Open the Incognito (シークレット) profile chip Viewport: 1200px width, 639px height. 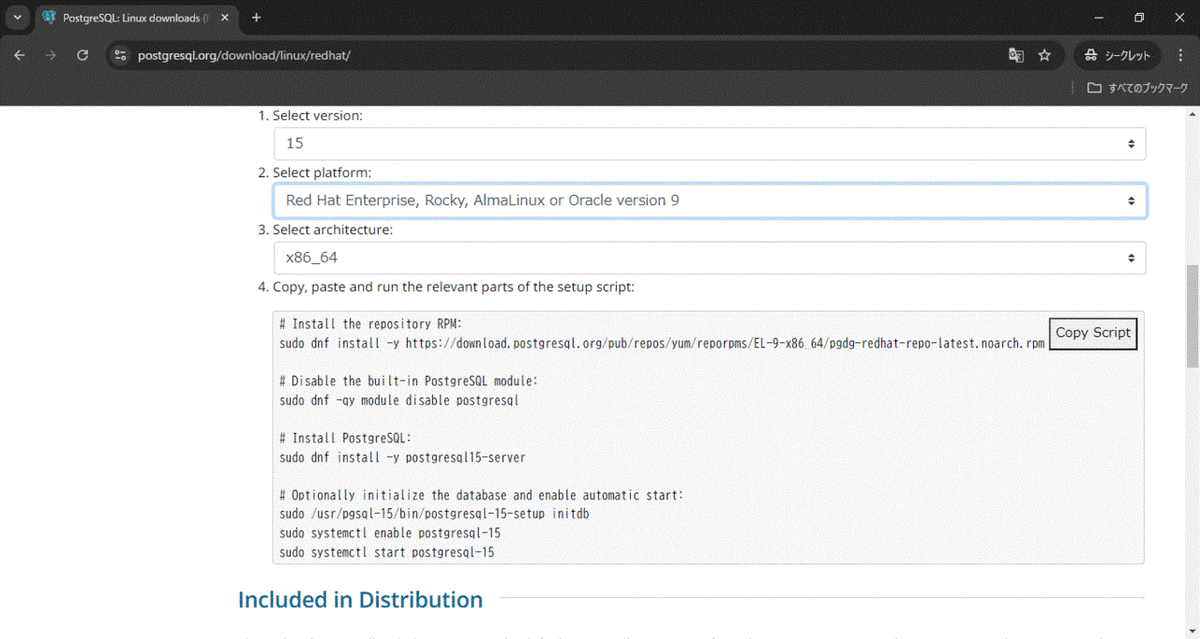[x=1117, y=56]
